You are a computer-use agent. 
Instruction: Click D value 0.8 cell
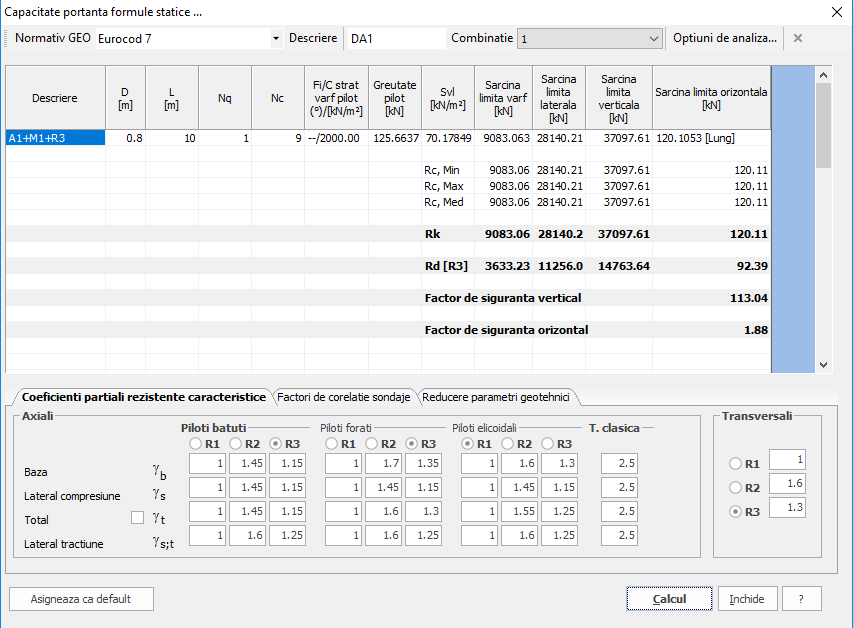[125, 138]
